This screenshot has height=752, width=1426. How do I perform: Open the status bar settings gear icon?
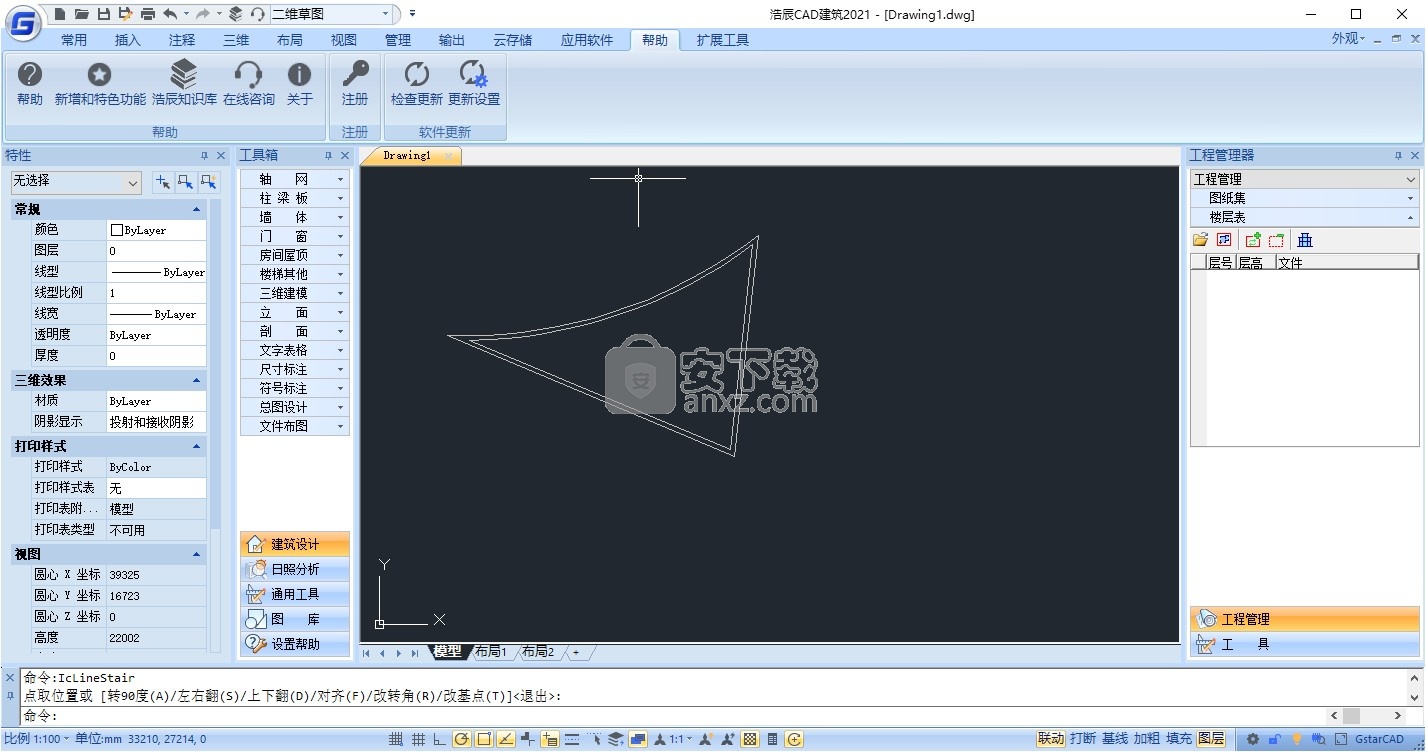1253,739
